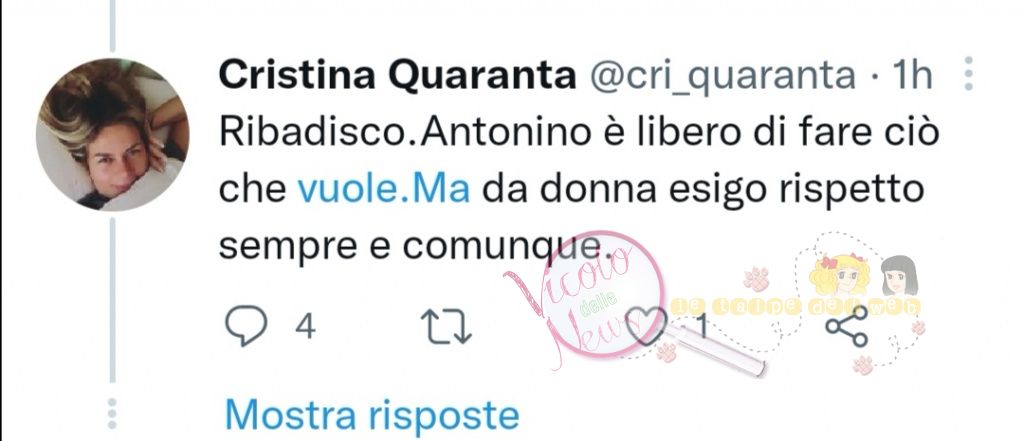Open Cristina Quaranta's profile photo

[112, 135]
